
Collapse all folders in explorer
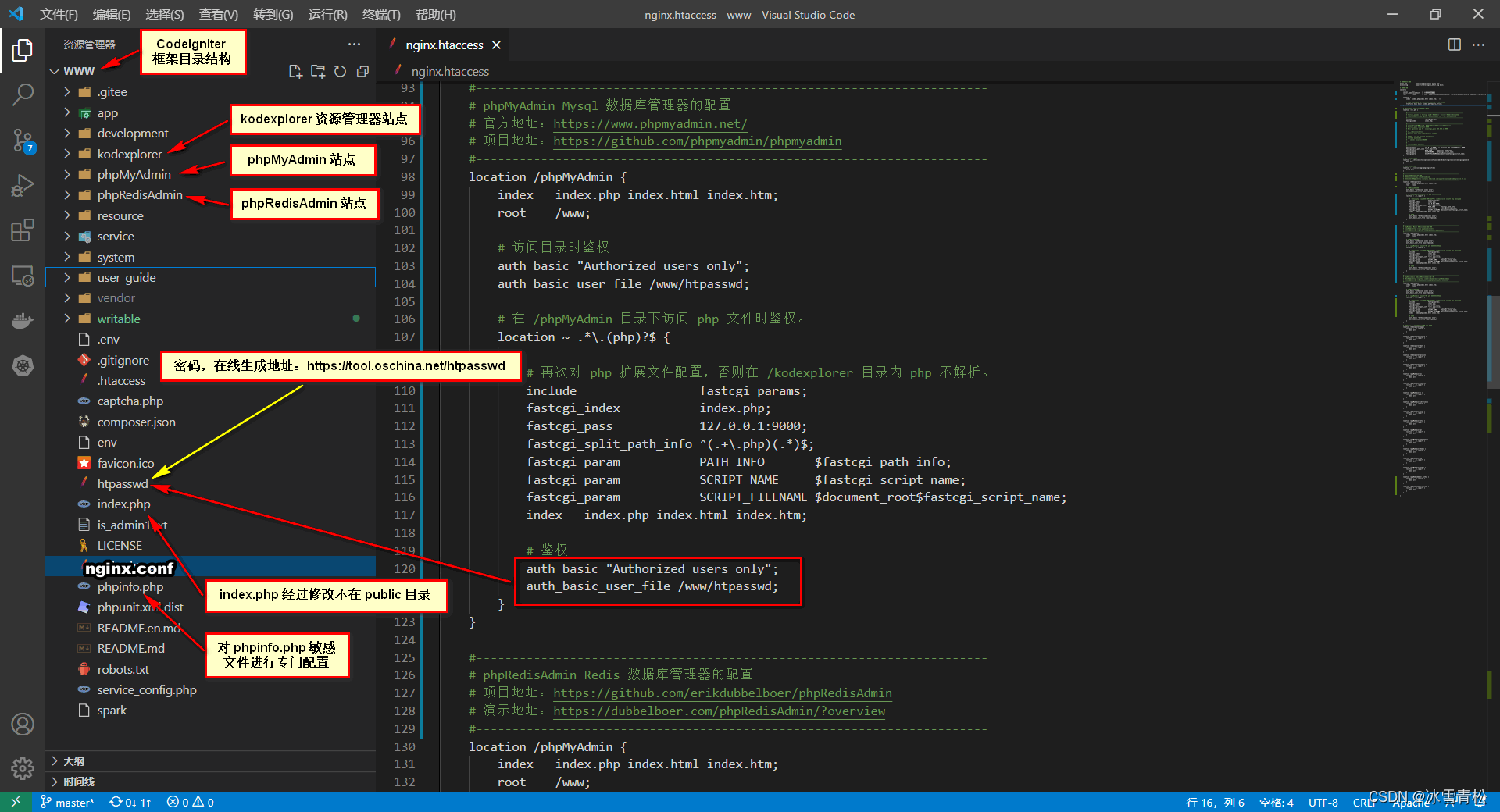pos(362,71)
